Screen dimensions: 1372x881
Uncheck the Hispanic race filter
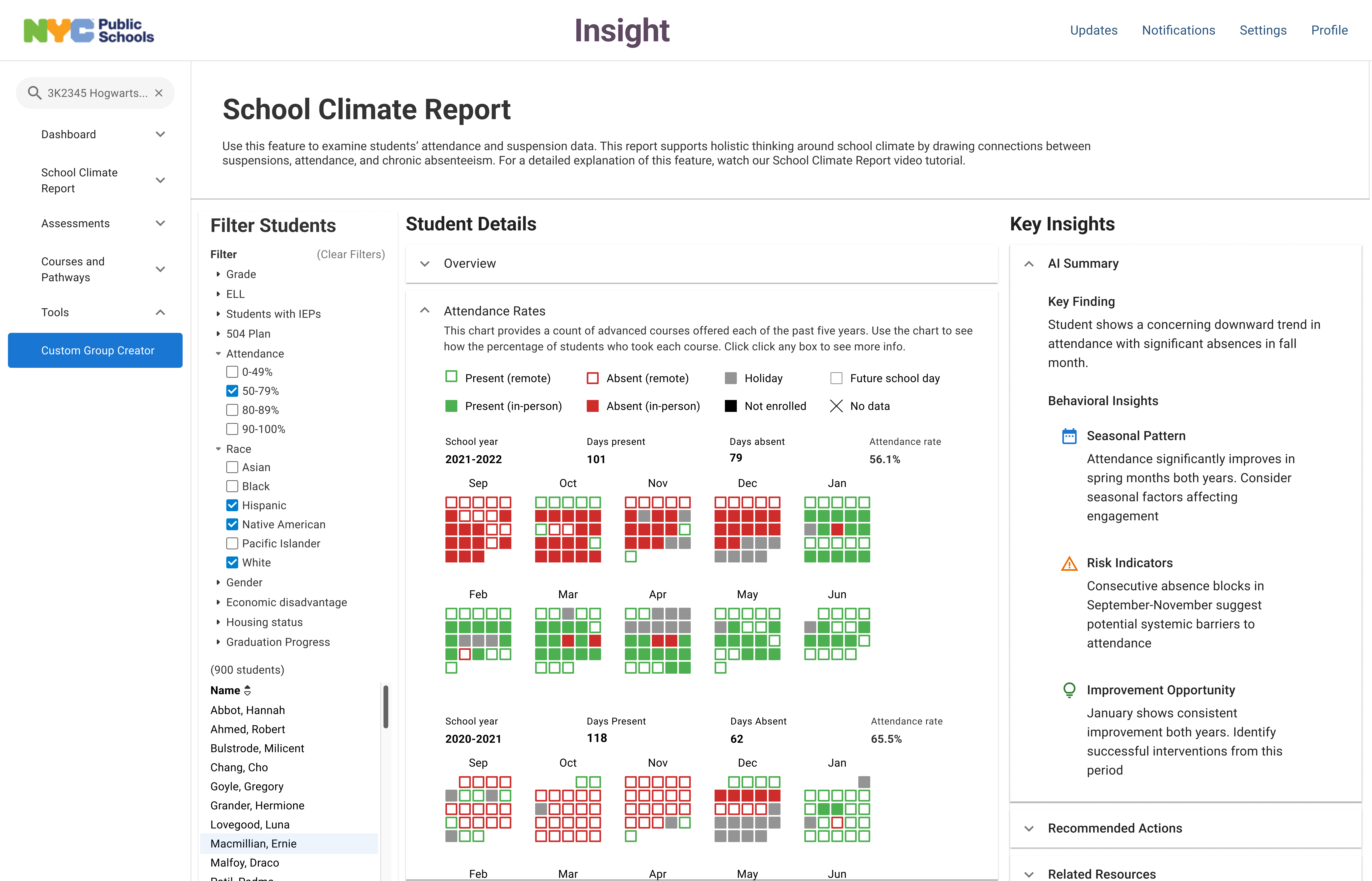[232, 505]
